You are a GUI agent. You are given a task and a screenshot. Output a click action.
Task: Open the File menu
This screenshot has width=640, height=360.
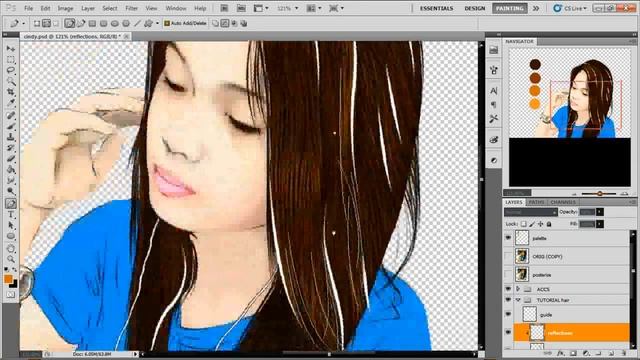[x=28, y=8]
